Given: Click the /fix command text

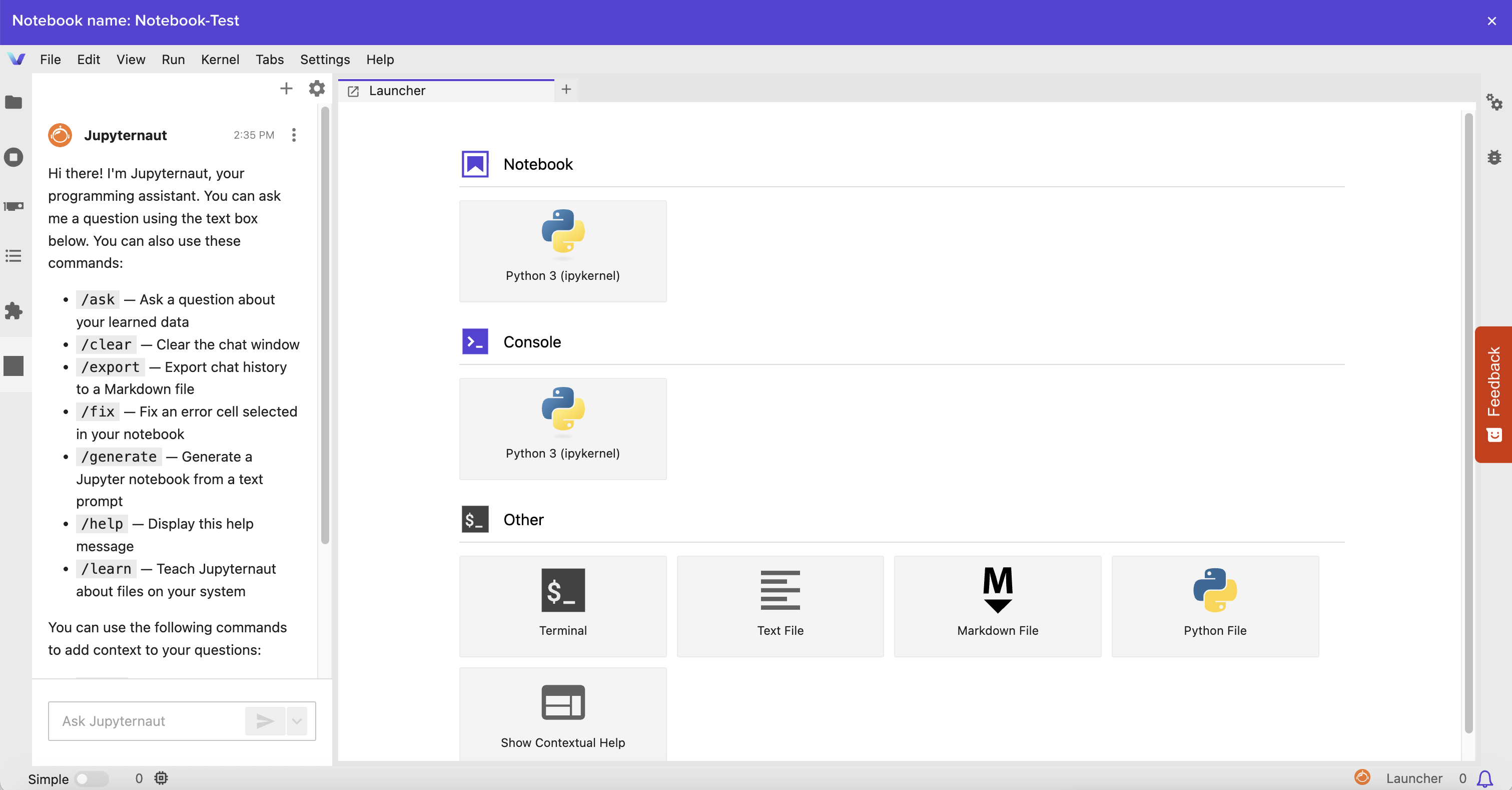Looking at the screenshot, I should click(98, 412).
